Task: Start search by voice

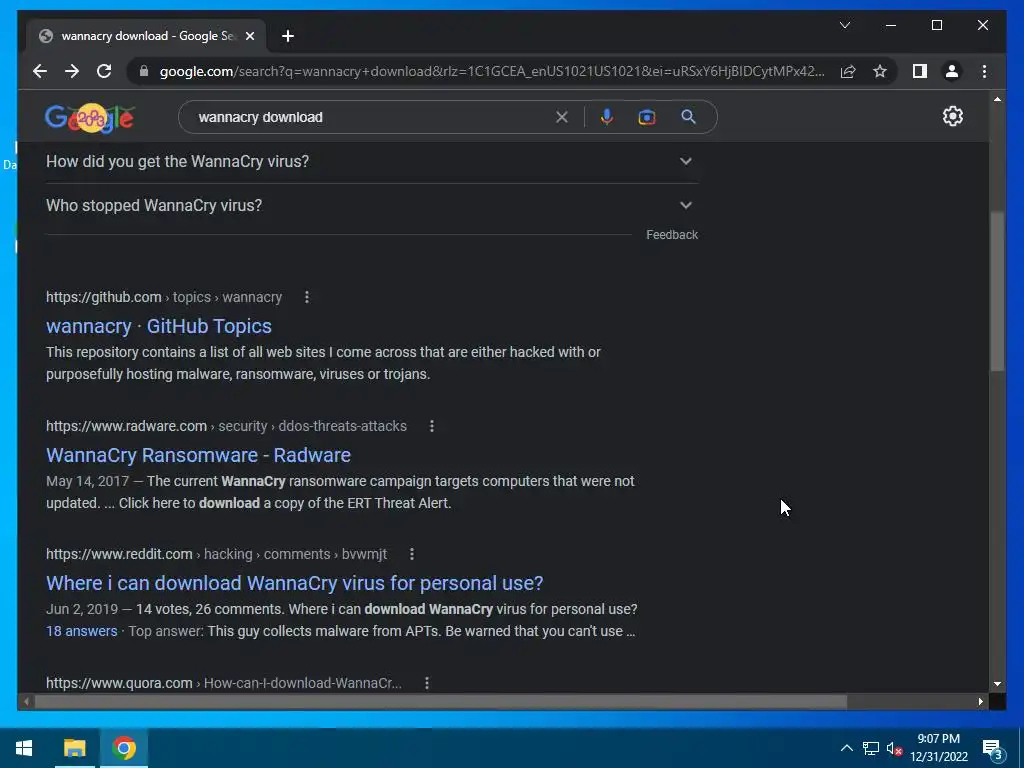Action: coord(607,117)
